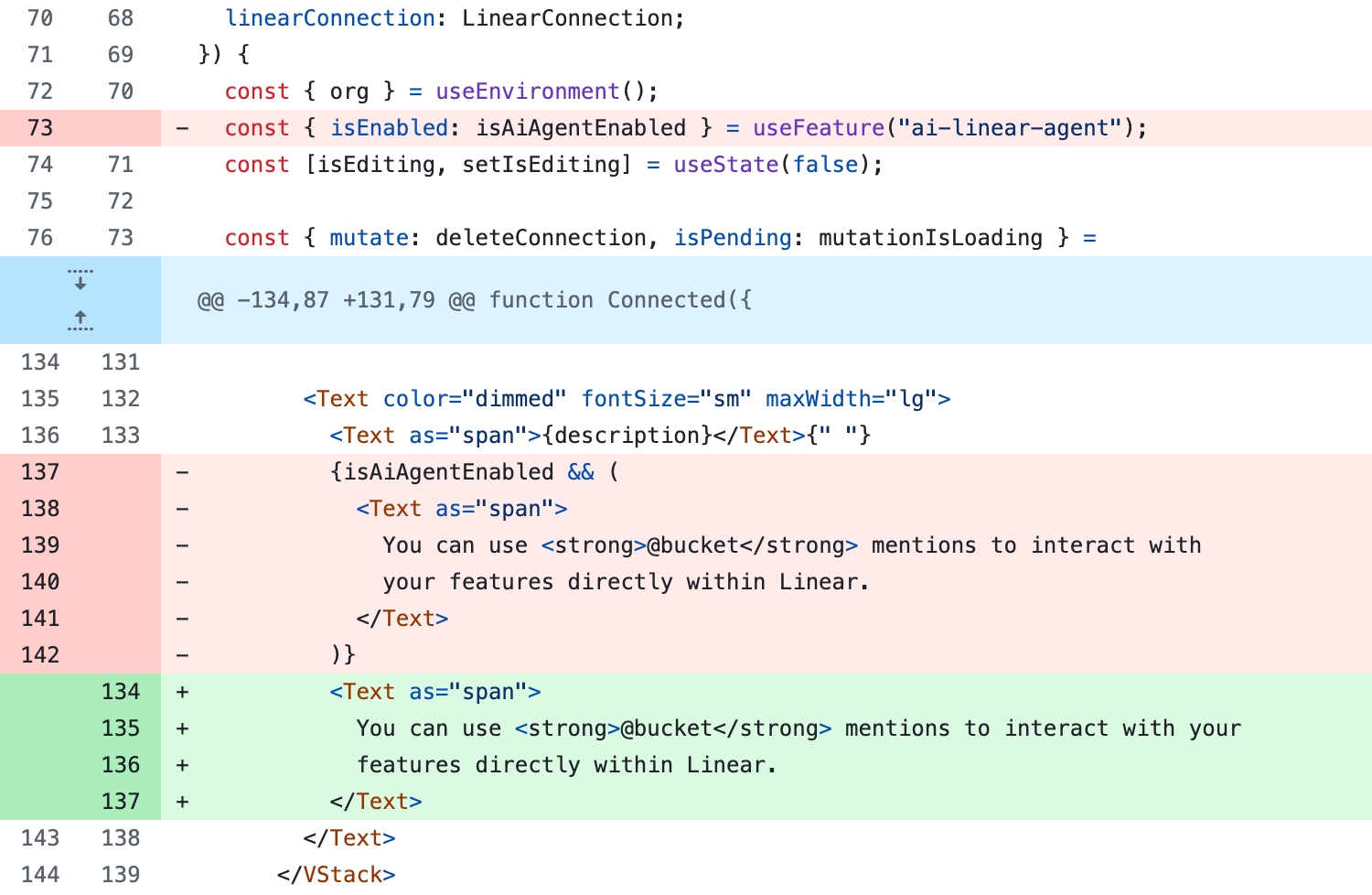Expand hidden lines downward in the diff
Screen dimensions: 1372x895
click(x=80, y=279)
